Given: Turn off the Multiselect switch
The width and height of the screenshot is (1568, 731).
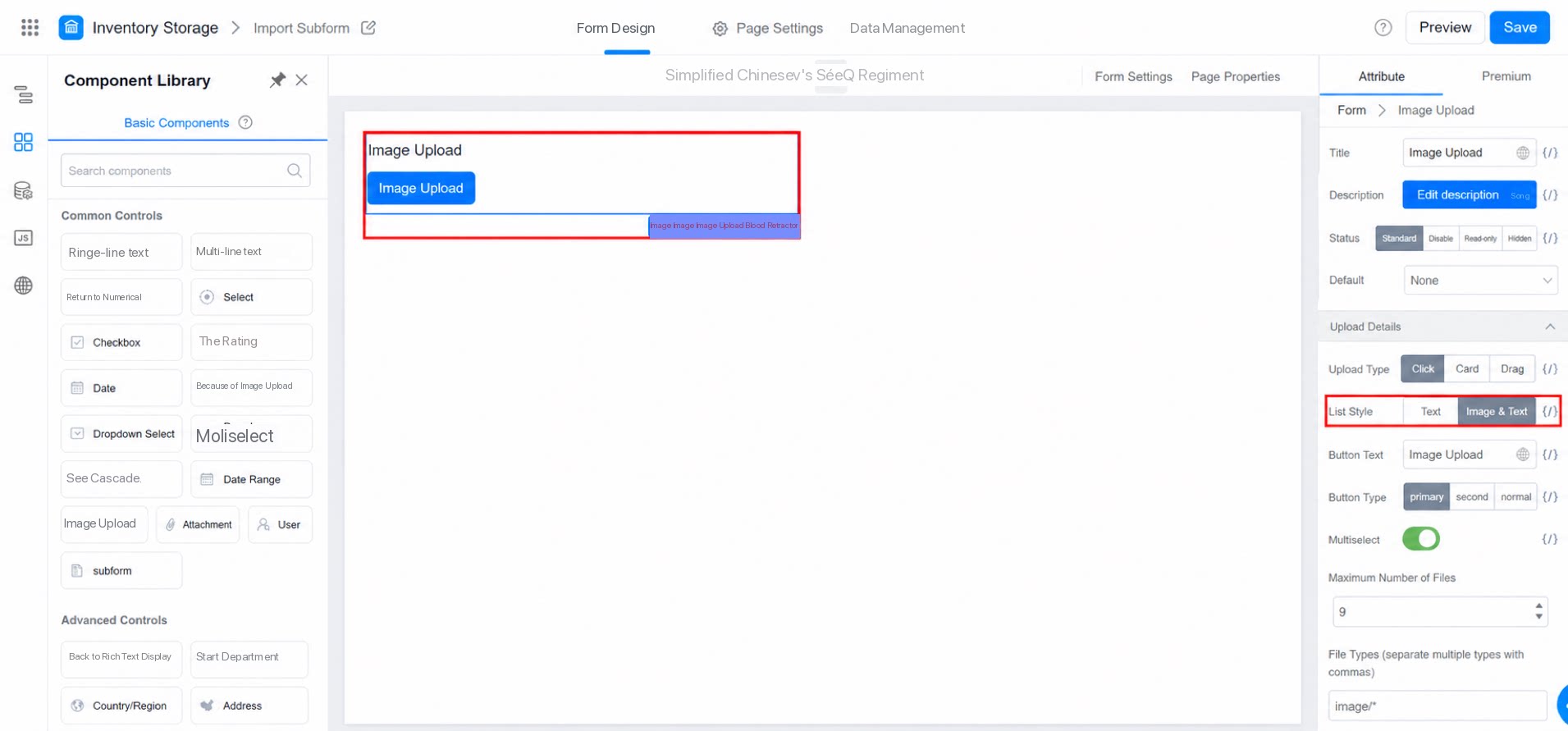Looking at the screenshot, I should (x=1421, y=539).
